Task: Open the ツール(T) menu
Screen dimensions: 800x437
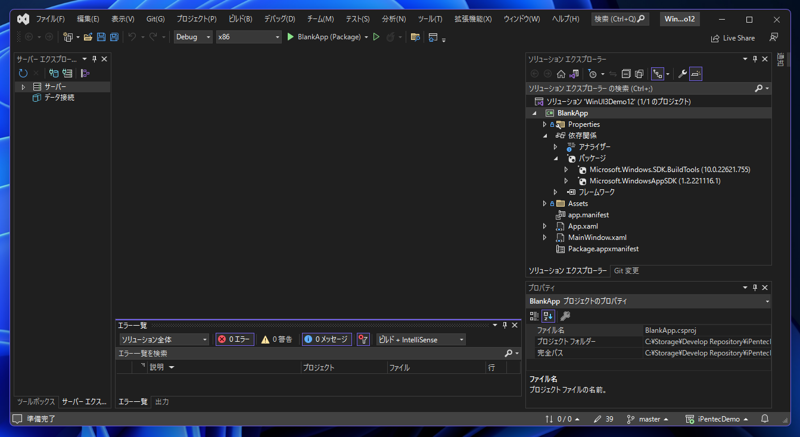Action: pos(430,19)
